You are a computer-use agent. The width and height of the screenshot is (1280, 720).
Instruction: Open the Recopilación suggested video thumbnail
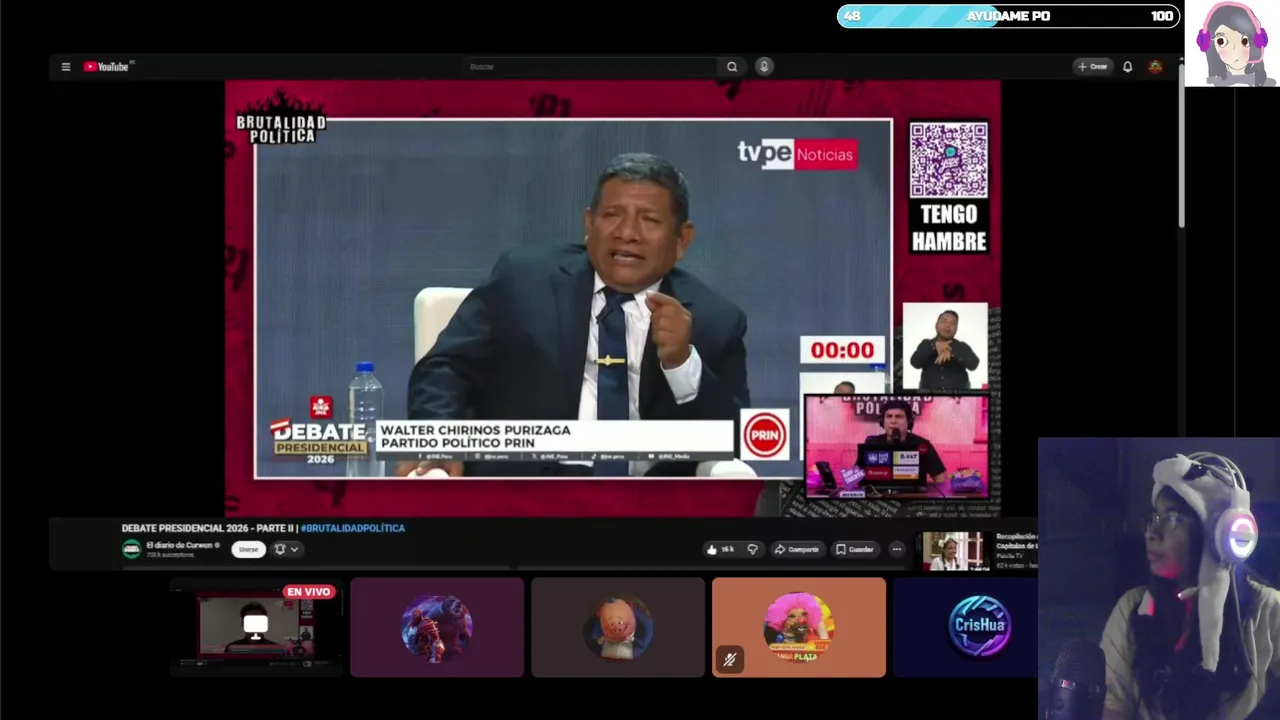954,551
